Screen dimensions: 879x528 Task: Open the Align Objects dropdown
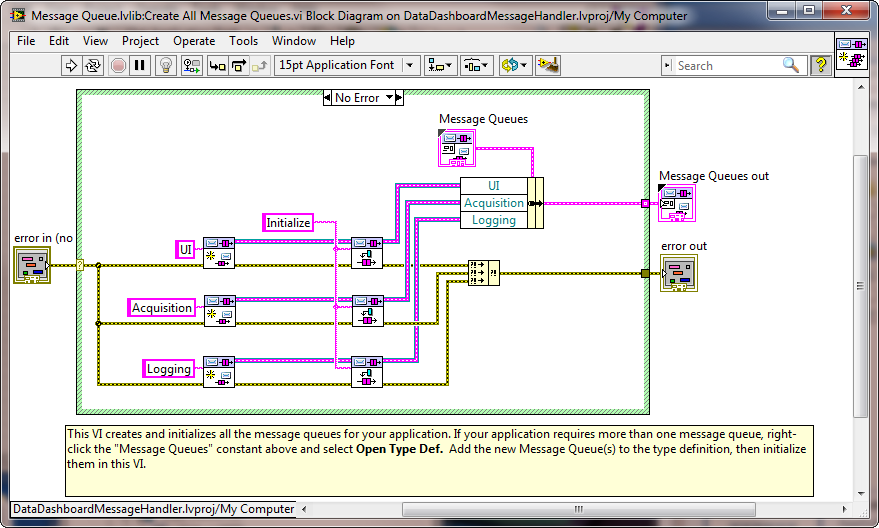pos(440,65)
